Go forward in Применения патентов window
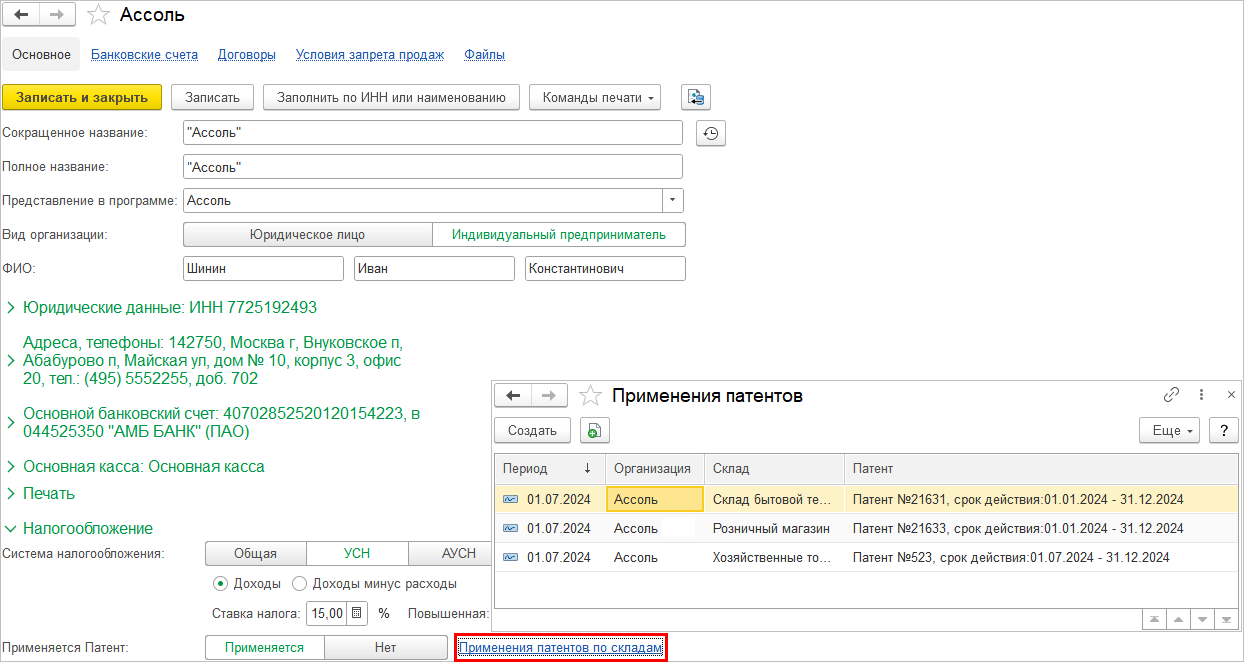1244x662 pixels. click(x=549, y=396)
